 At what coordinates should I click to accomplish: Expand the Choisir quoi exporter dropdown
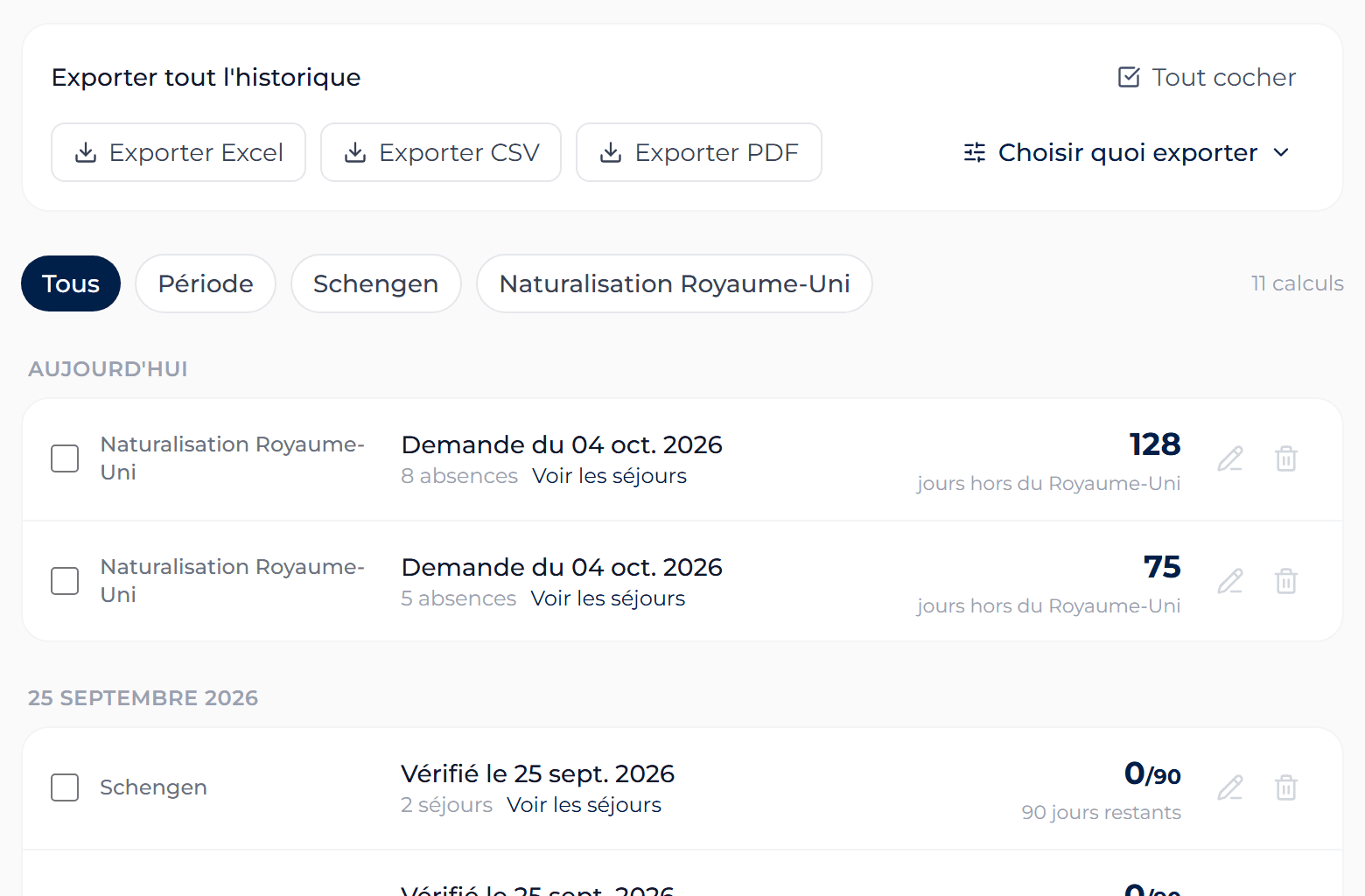click(1127, 152)
